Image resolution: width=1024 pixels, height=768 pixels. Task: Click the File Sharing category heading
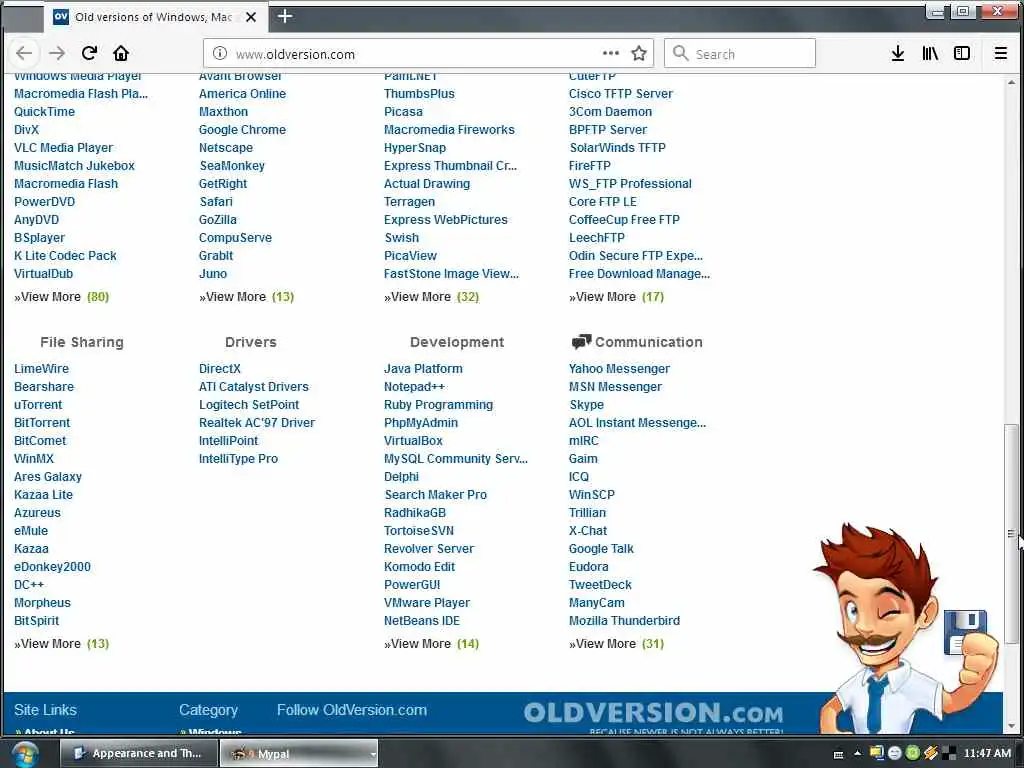(x=82, y=342)
